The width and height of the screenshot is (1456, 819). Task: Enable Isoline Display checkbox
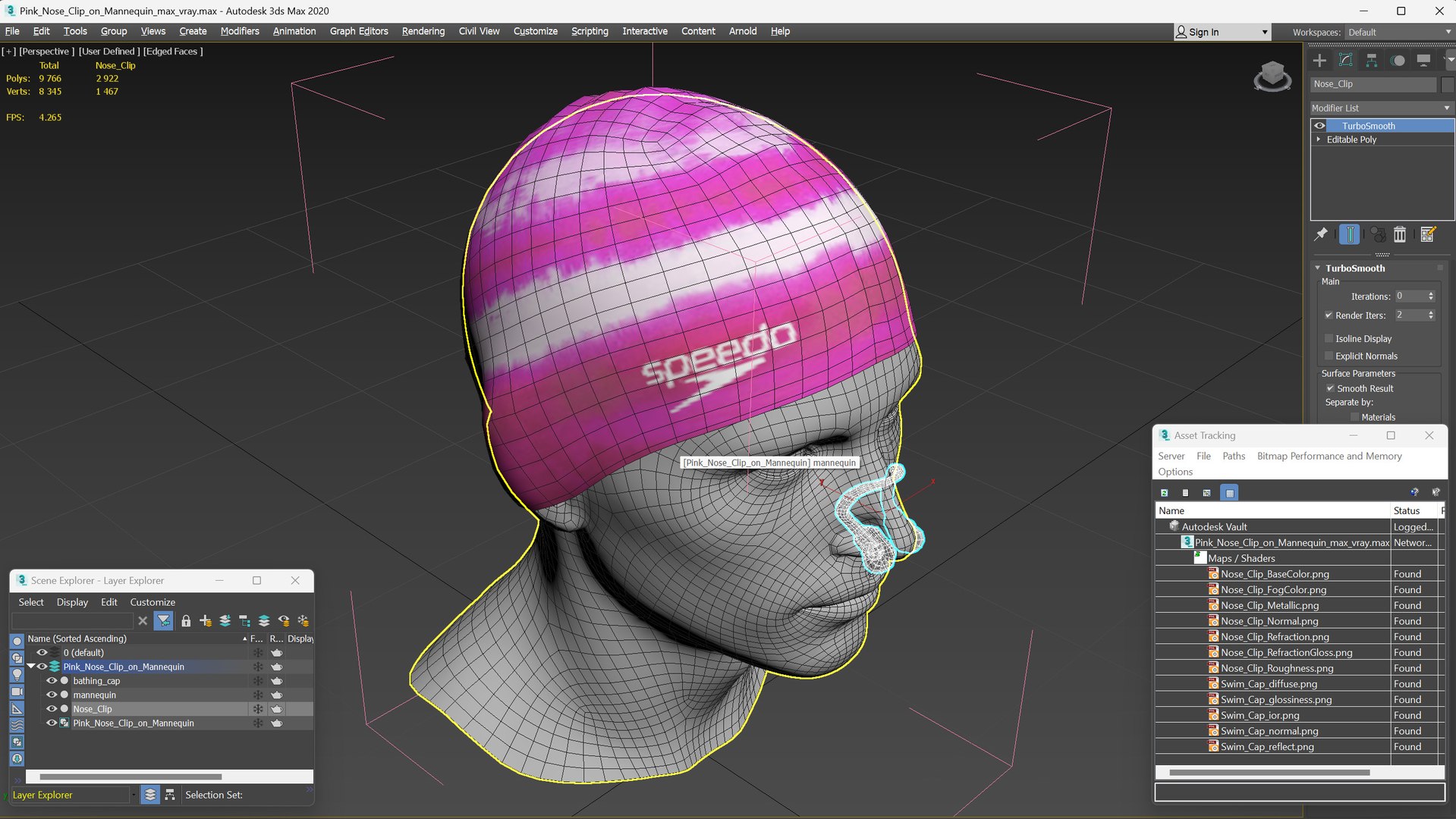tap(1329, 339)
